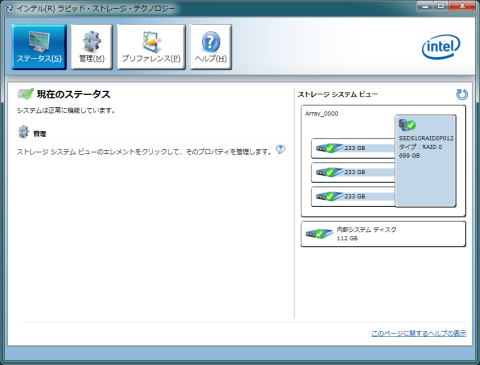Open the ステータス(S) status tab
The width and height of the screenshot is (480, 365).
coord(39,47)
